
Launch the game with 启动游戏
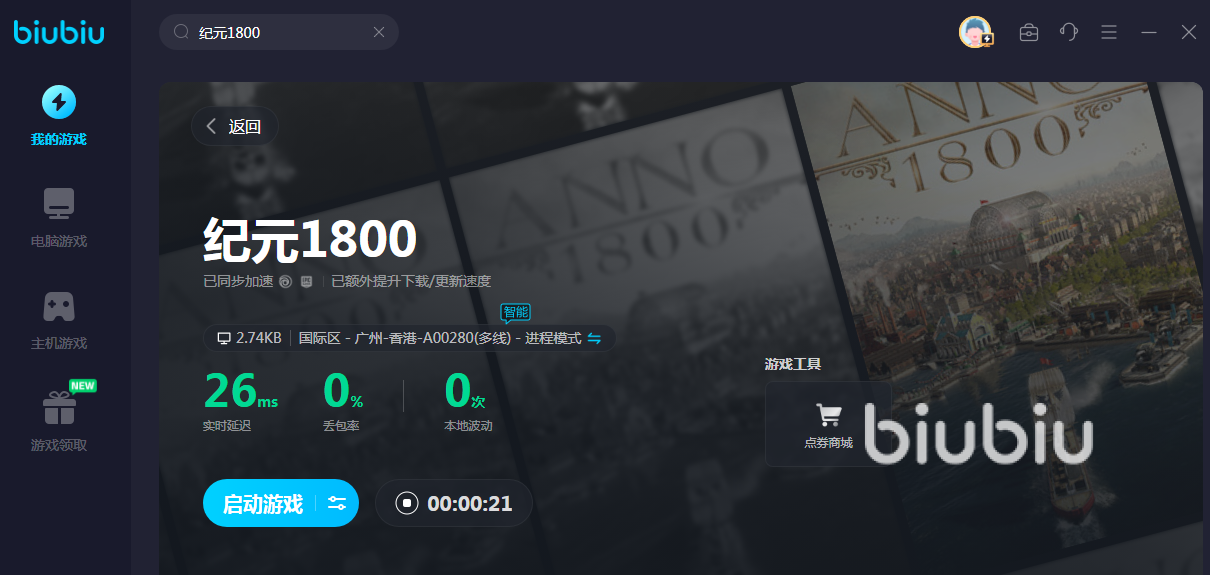point(262,503)
